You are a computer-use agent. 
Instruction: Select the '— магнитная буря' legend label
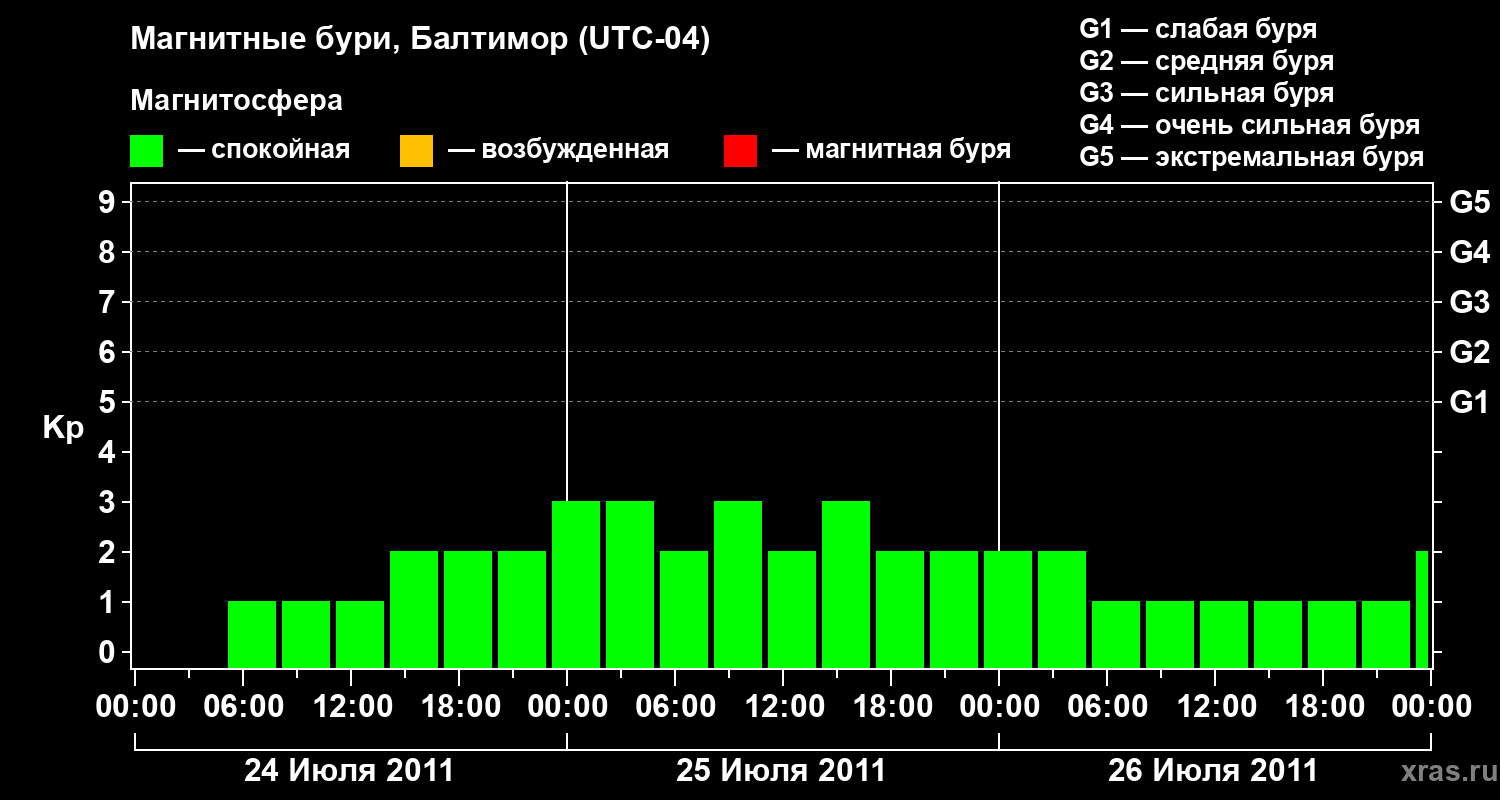pos(891,150)
